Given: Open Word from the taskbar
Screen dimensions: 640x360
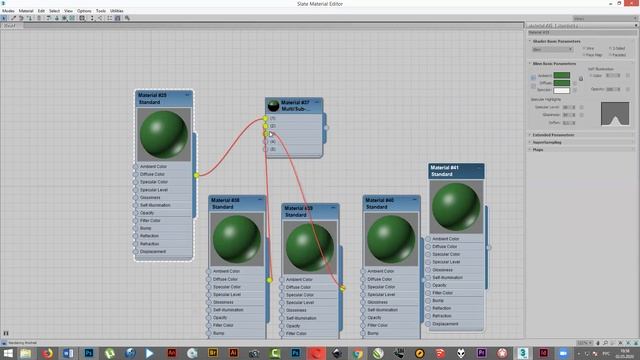Looking at the screenshot, I should [68, 353].
